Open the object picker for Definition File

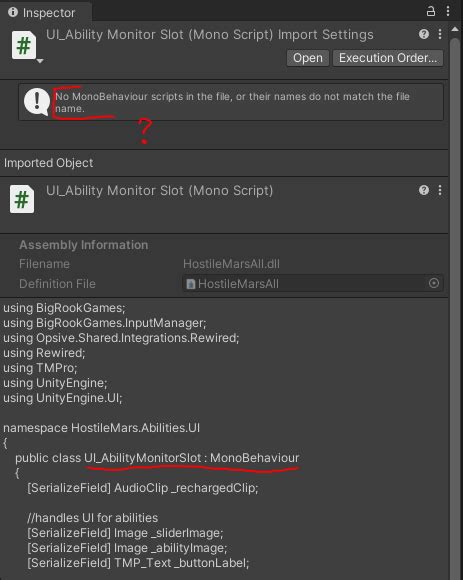click(434, 283)
